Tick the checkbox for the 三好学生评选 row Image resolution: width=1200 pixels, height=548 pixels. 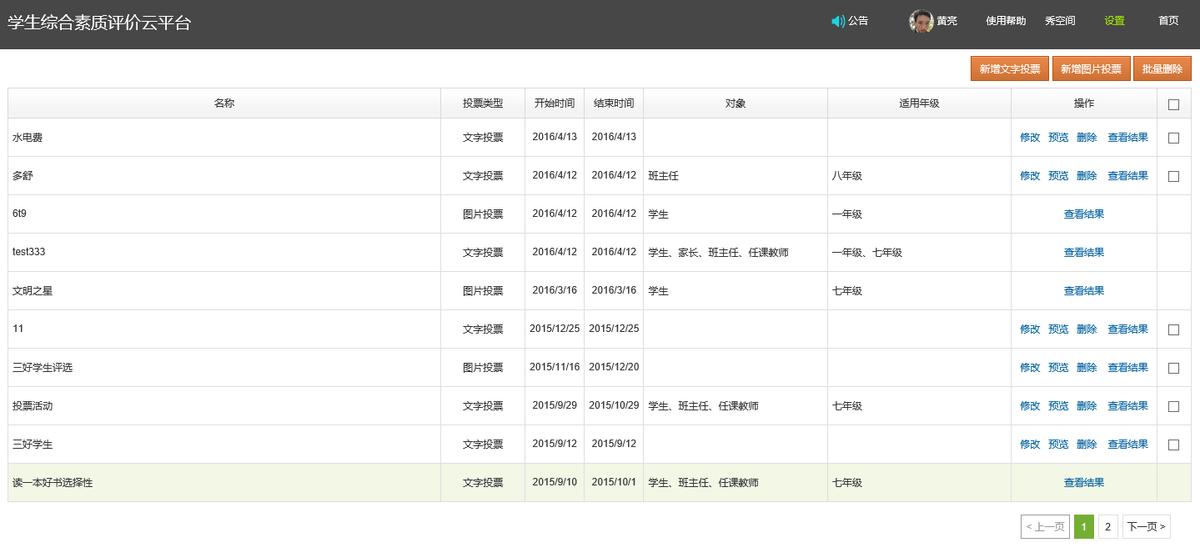[1173, 368]
